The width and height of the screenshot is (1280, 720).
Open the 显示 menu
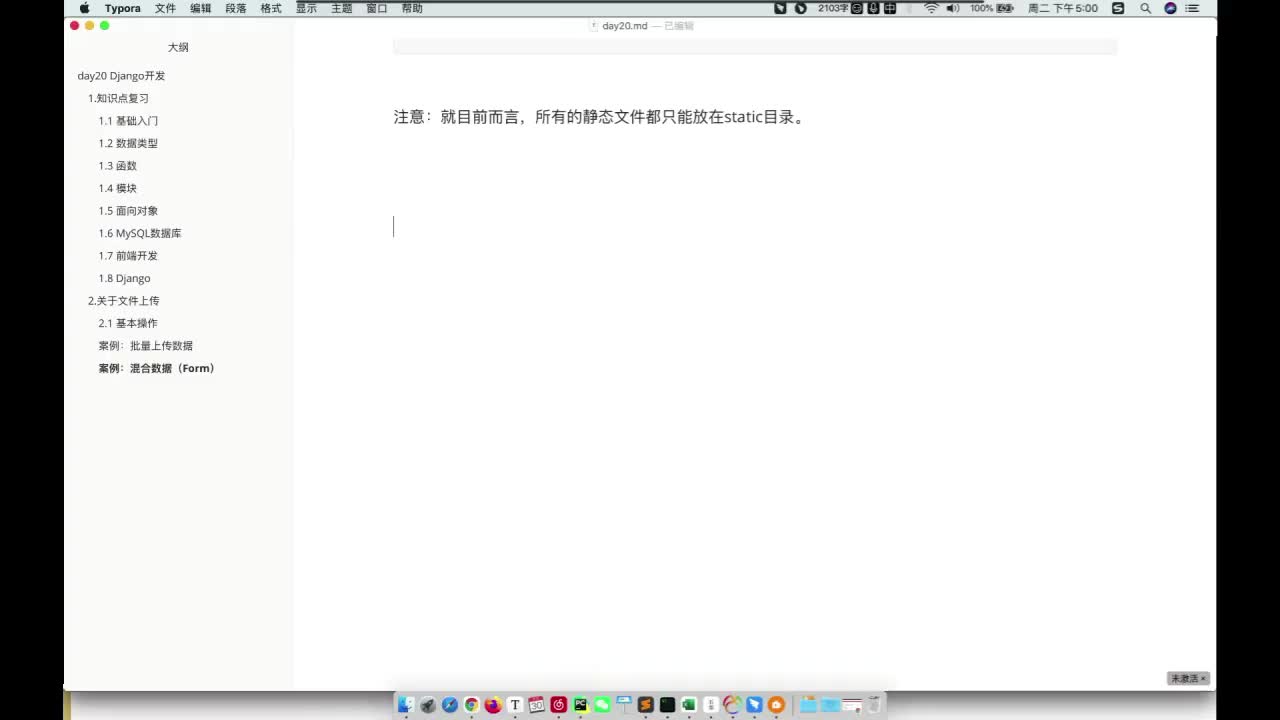[x=306, y=8]
